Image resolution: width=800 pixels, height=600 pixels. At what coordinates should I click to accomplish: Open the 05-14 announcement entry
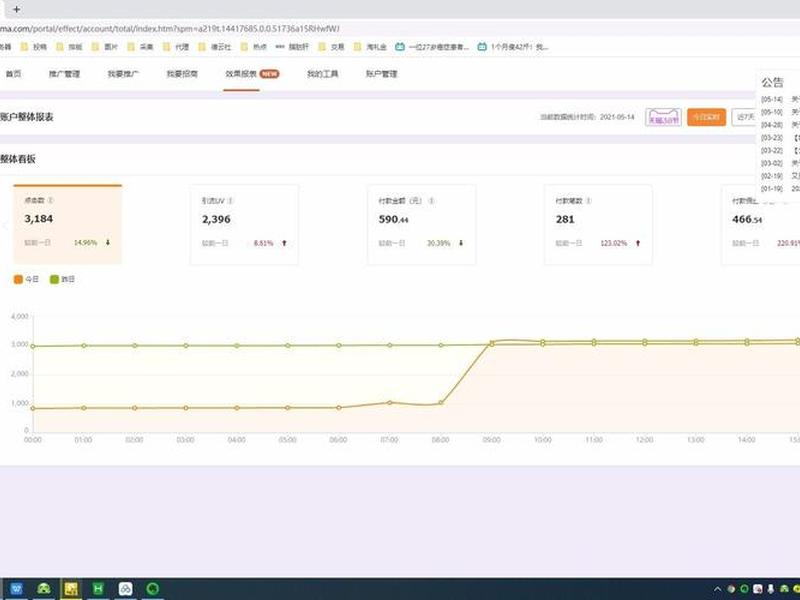780,99
